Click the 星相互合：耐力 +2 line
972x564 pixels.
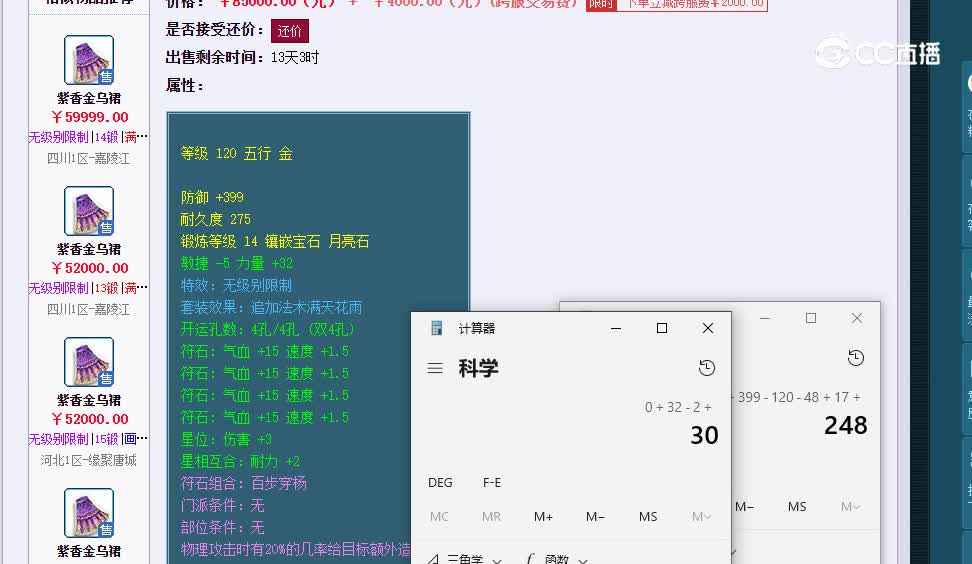240,461
